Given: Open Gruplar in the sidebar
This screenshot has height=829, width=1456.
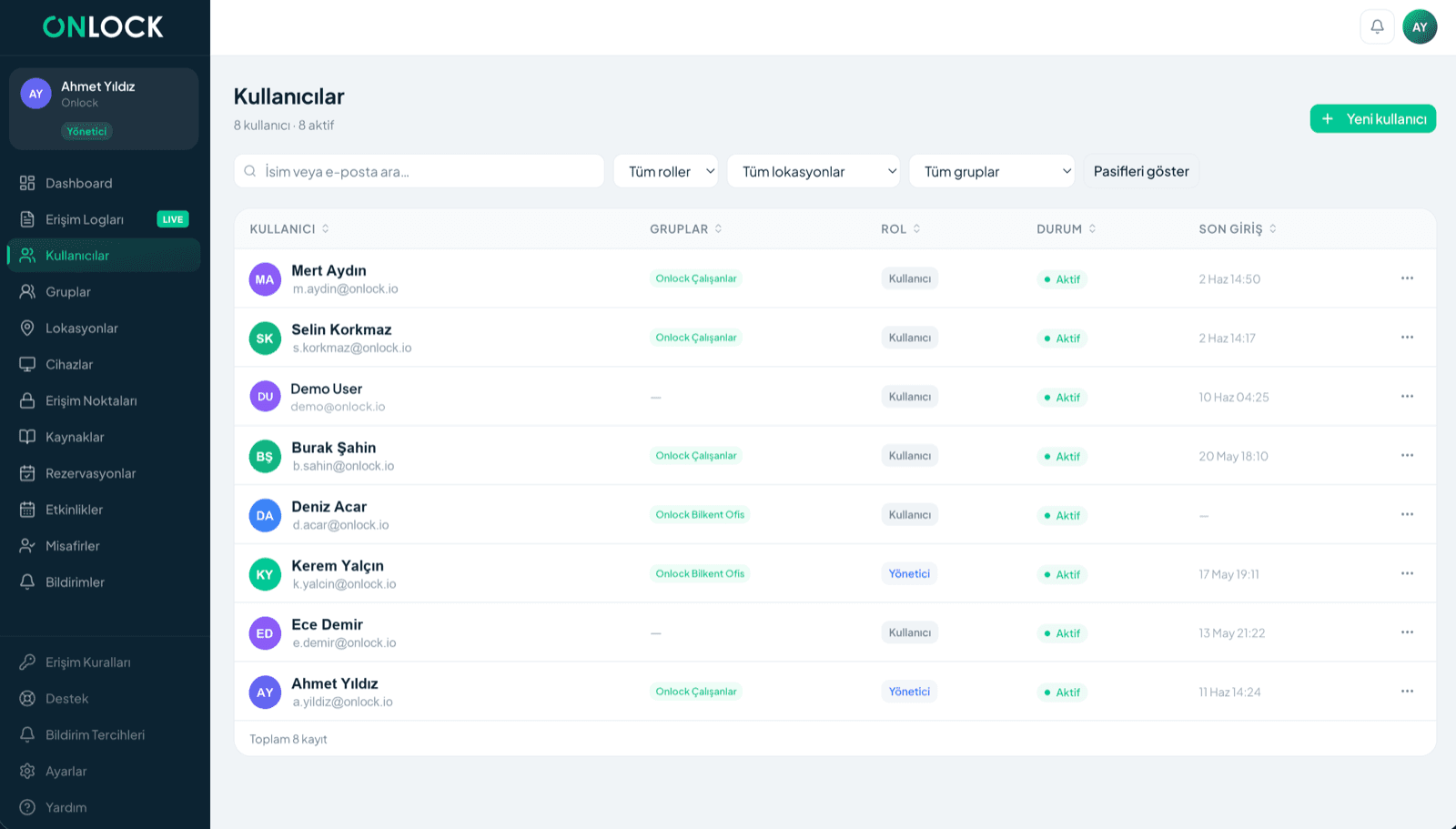Looking at the screenshot, I should [104, 292].
